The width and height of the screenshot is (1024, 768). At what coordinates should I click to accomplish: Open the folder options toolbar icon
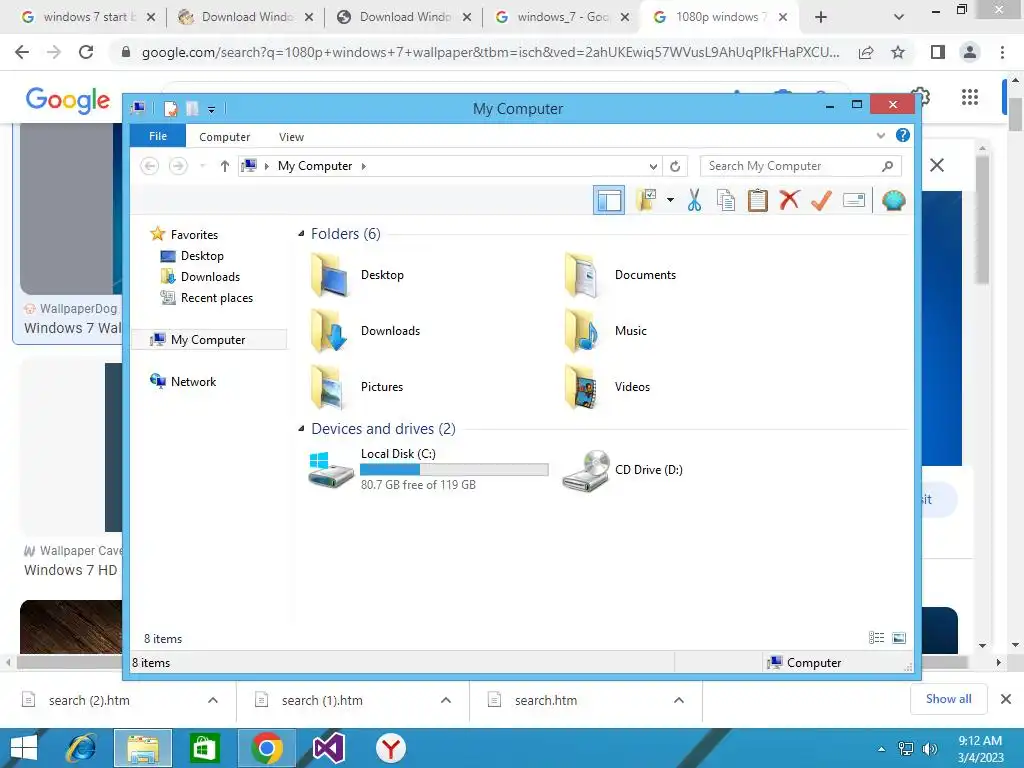tap(646, 200)
